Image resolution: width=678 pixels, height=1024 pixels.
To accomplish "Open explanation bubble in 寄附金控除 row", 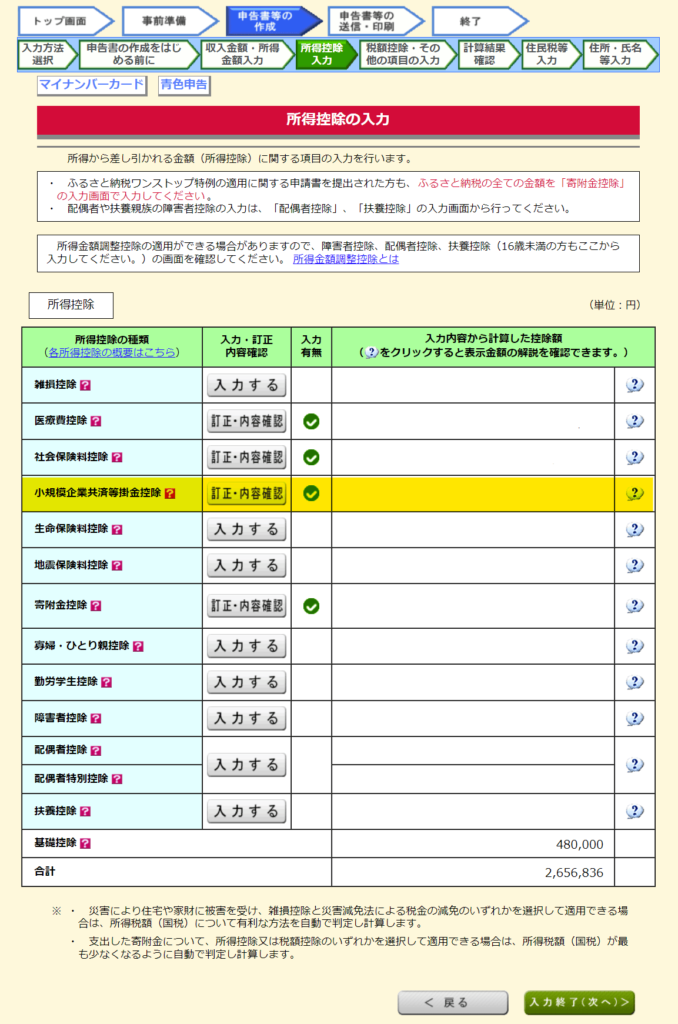I will pyautogui.click(x=634, y=605).
